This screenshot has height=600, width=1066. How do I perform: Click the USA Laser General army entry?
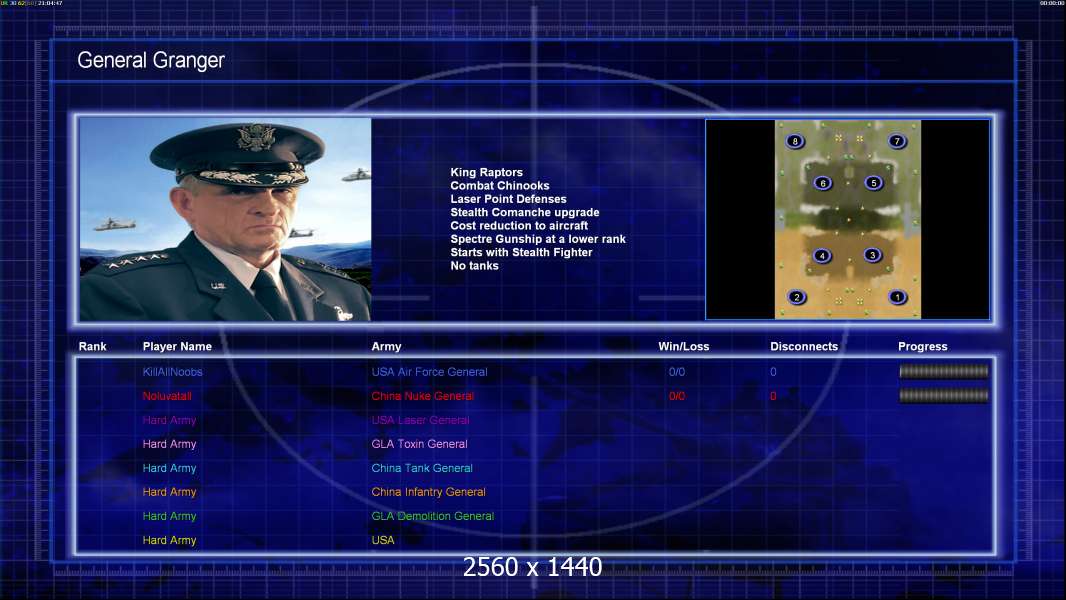(x=420, y=420)
